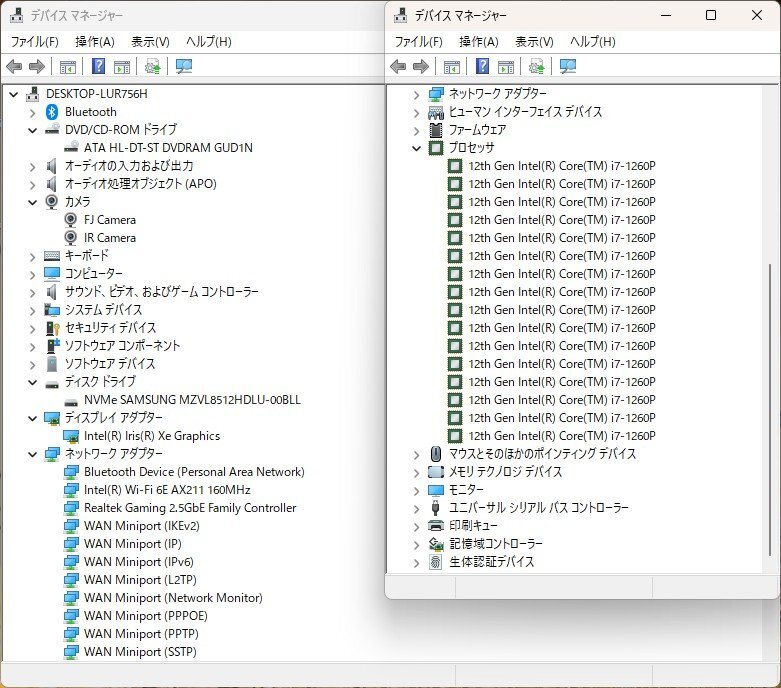The height and width of the screenshot is (688, 781).
Task: Click the Bluetooth category icon
Action: coord(53,112)
